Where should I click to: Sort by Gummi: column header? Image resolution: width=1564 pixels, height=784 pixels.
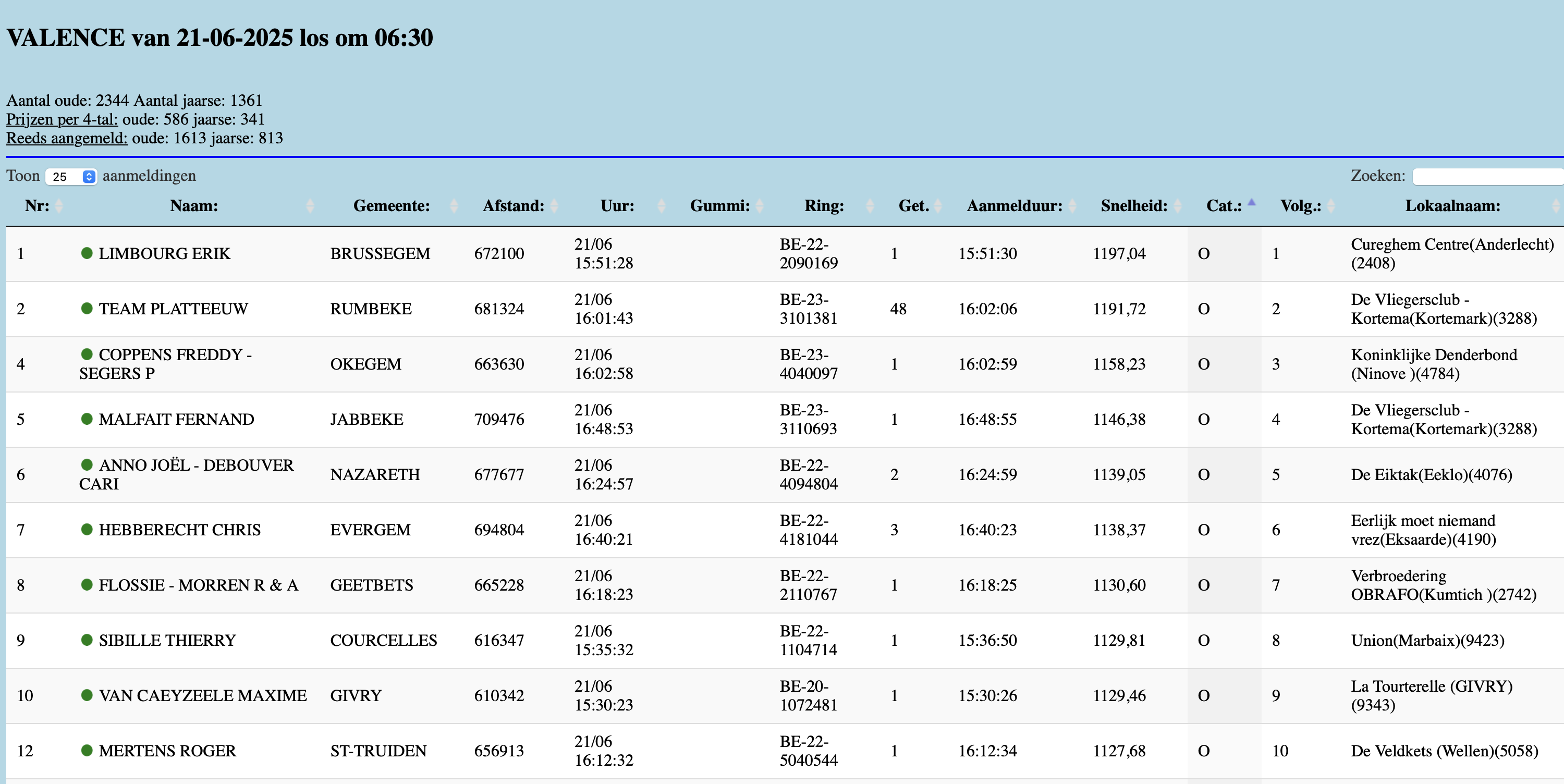[x=719, y=206]
